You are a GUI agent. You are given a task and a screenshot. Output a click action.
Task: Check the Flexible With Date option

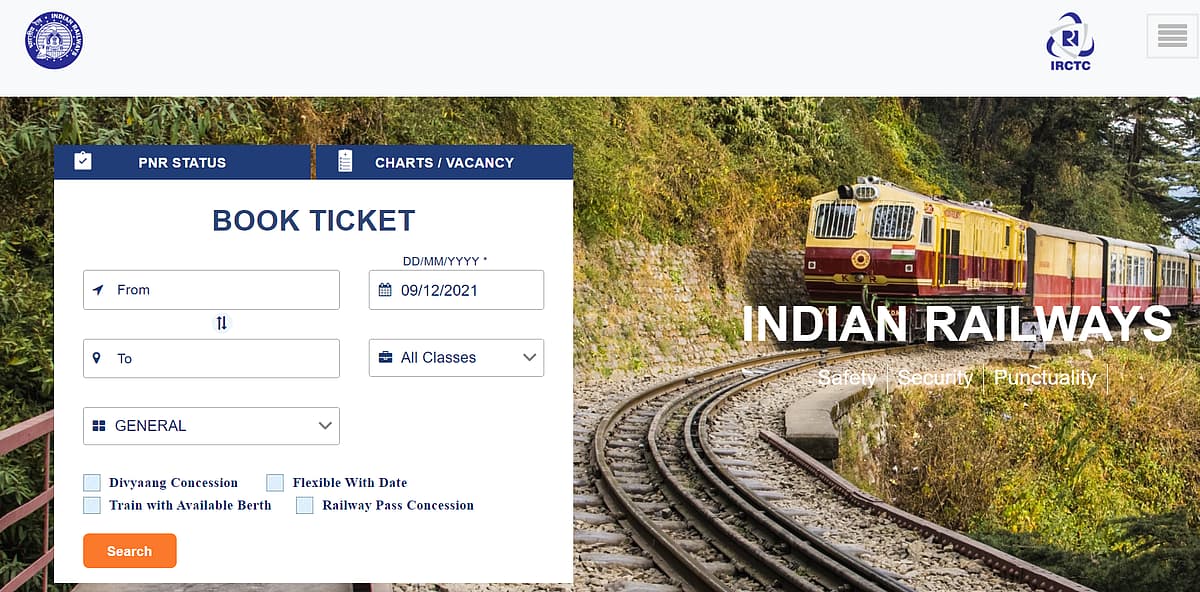click(x=275, y=482)
